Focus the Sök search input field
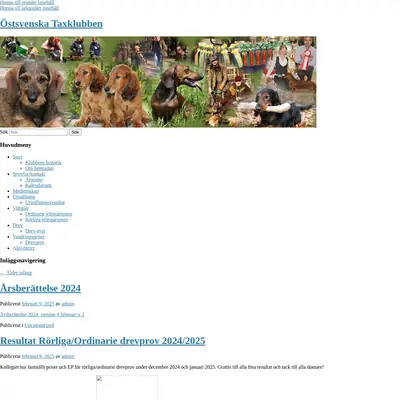The height and width of the screenshot is (400, 400). coord(38,132)
